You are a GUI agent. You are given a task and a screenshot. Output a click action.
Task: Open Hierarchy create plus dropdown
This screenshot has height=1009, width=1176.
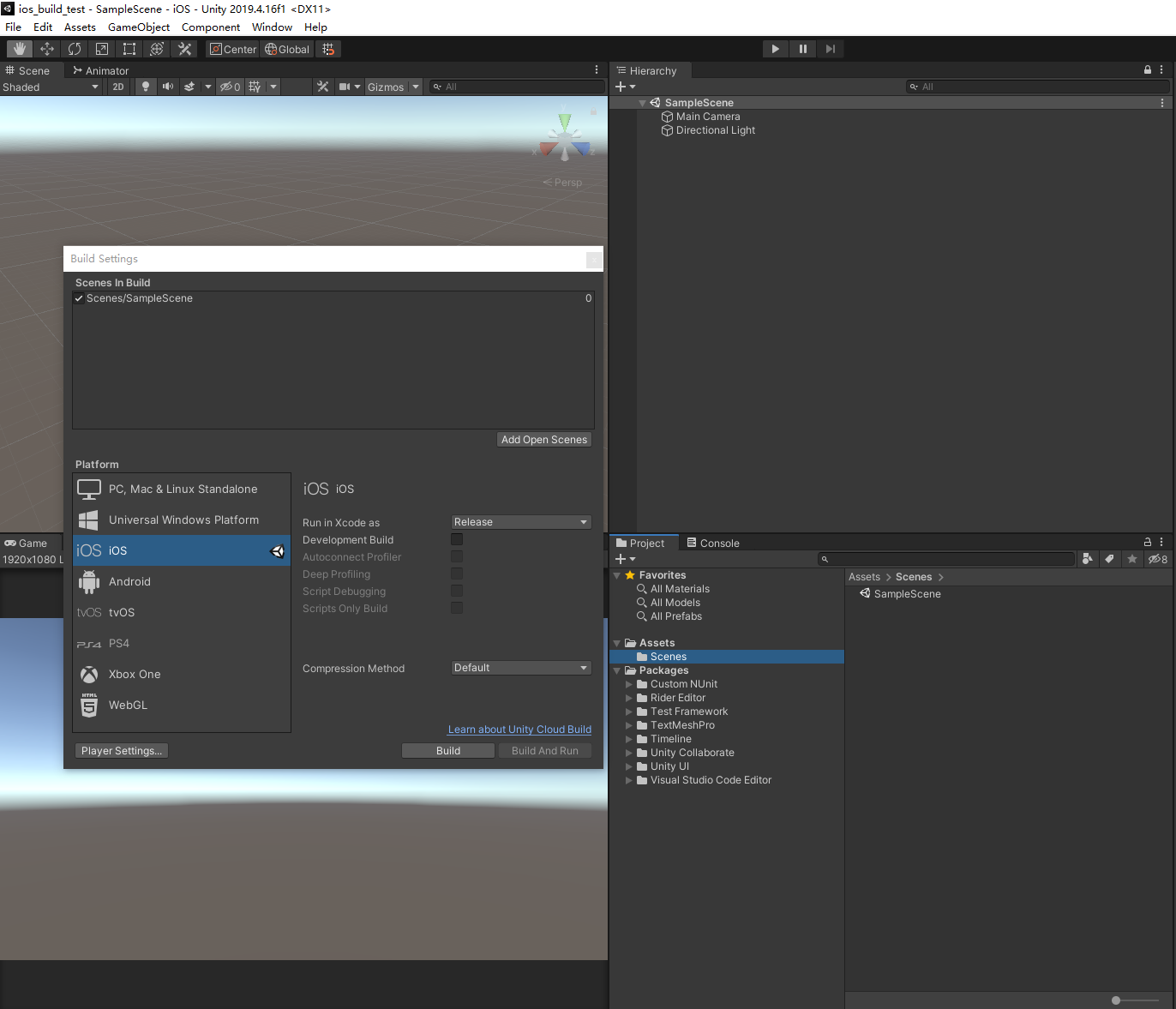626,87
